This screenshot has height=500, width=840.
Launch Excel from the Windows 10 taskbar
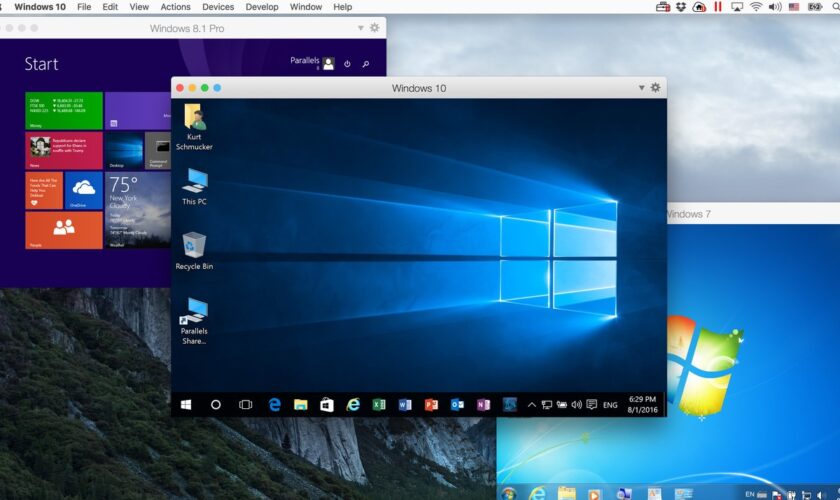point(379,405)
